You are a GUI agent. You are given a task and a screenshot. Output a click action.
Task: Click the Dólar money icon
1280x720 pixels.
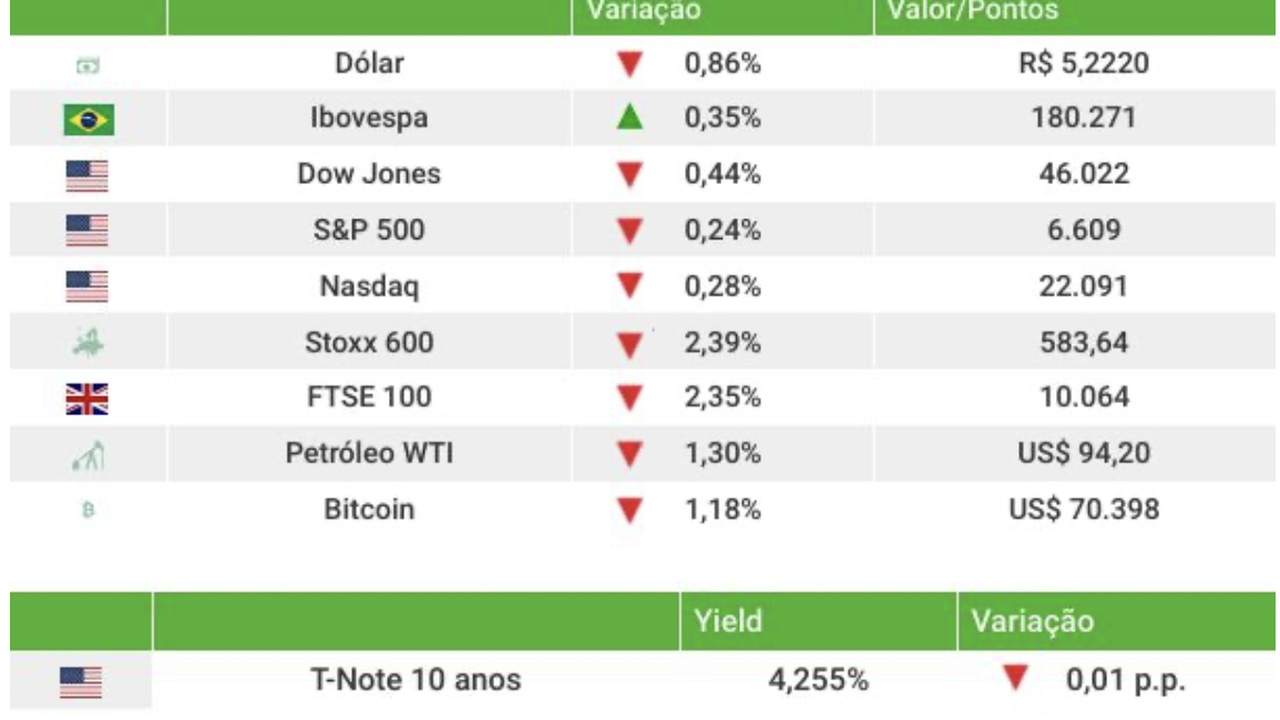(x=88, y=66)
